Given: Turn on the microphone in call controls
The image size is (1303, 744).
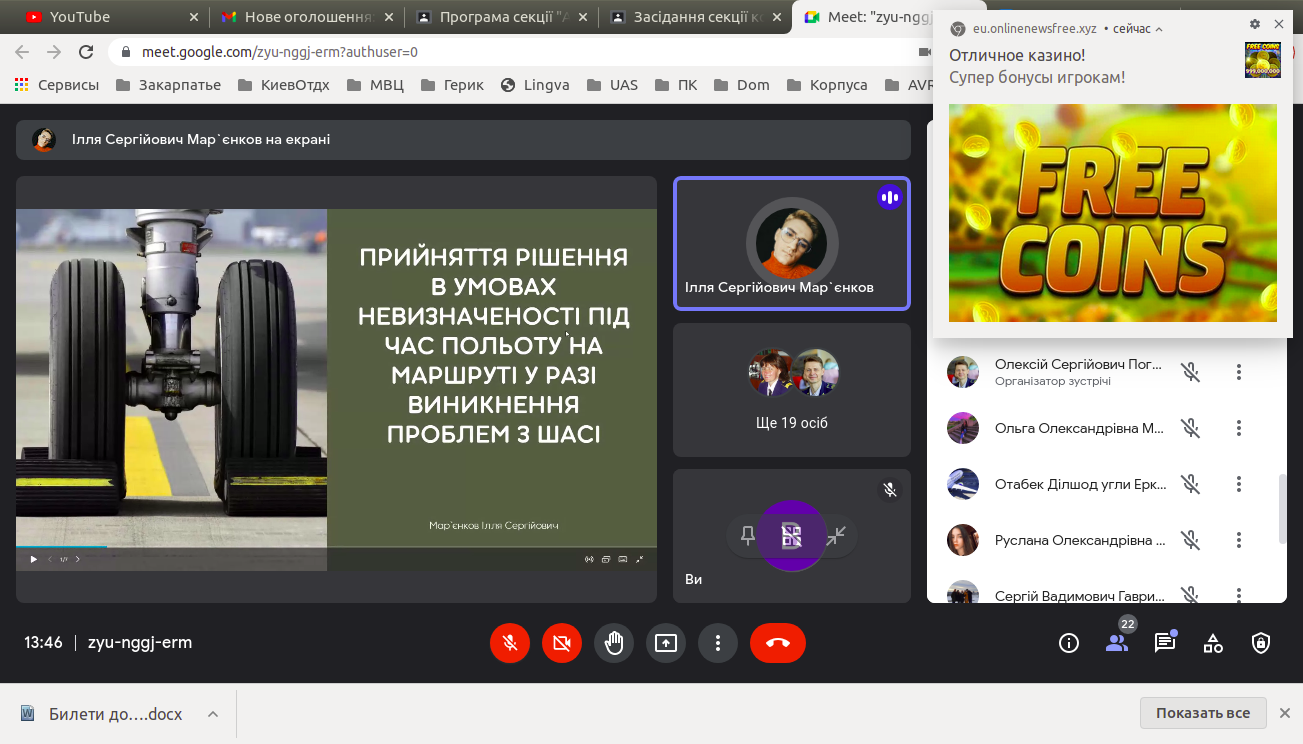Looking at the screenshot, I should (x=510, y=643).
